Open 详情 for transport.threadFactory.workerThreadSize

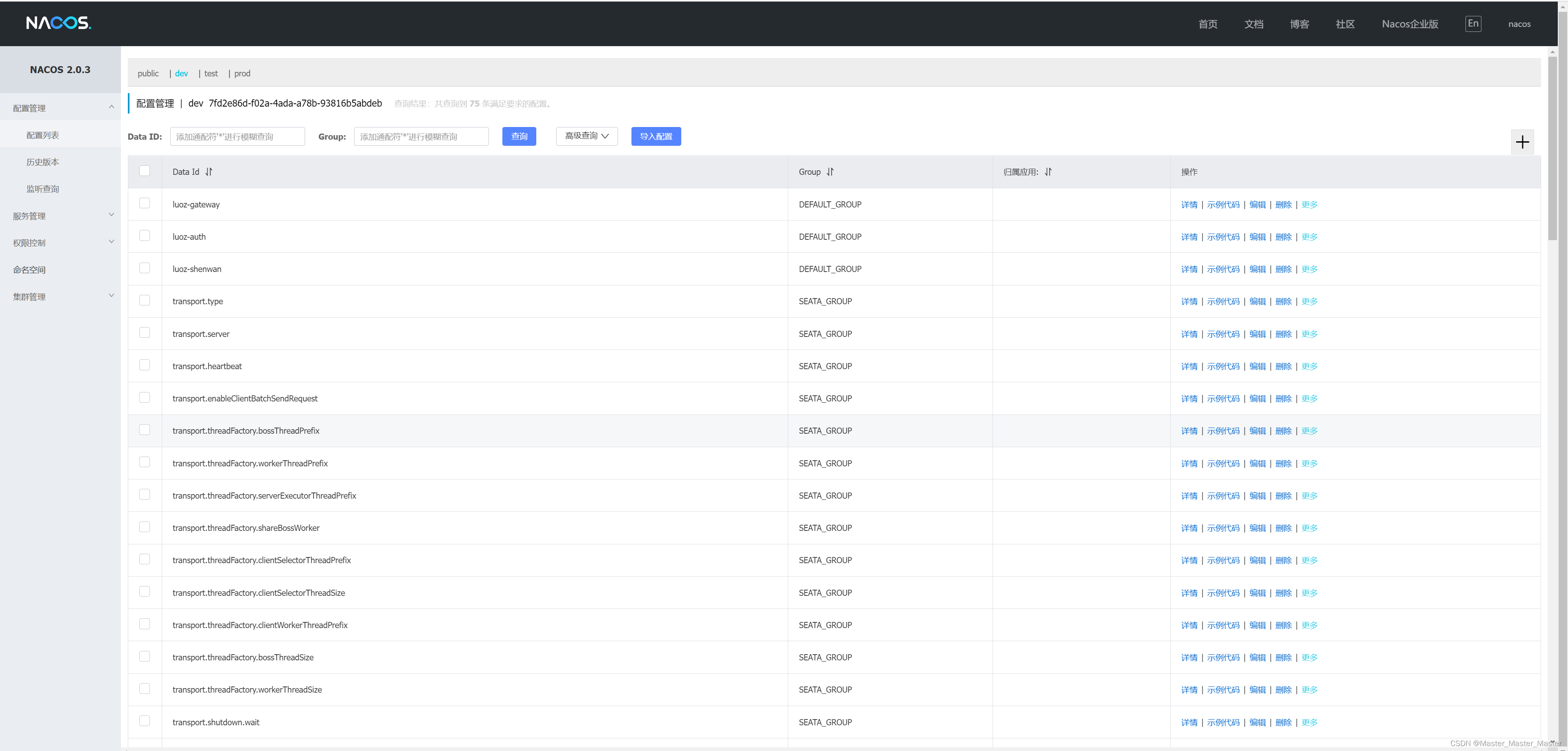[x=1189, y=689]
